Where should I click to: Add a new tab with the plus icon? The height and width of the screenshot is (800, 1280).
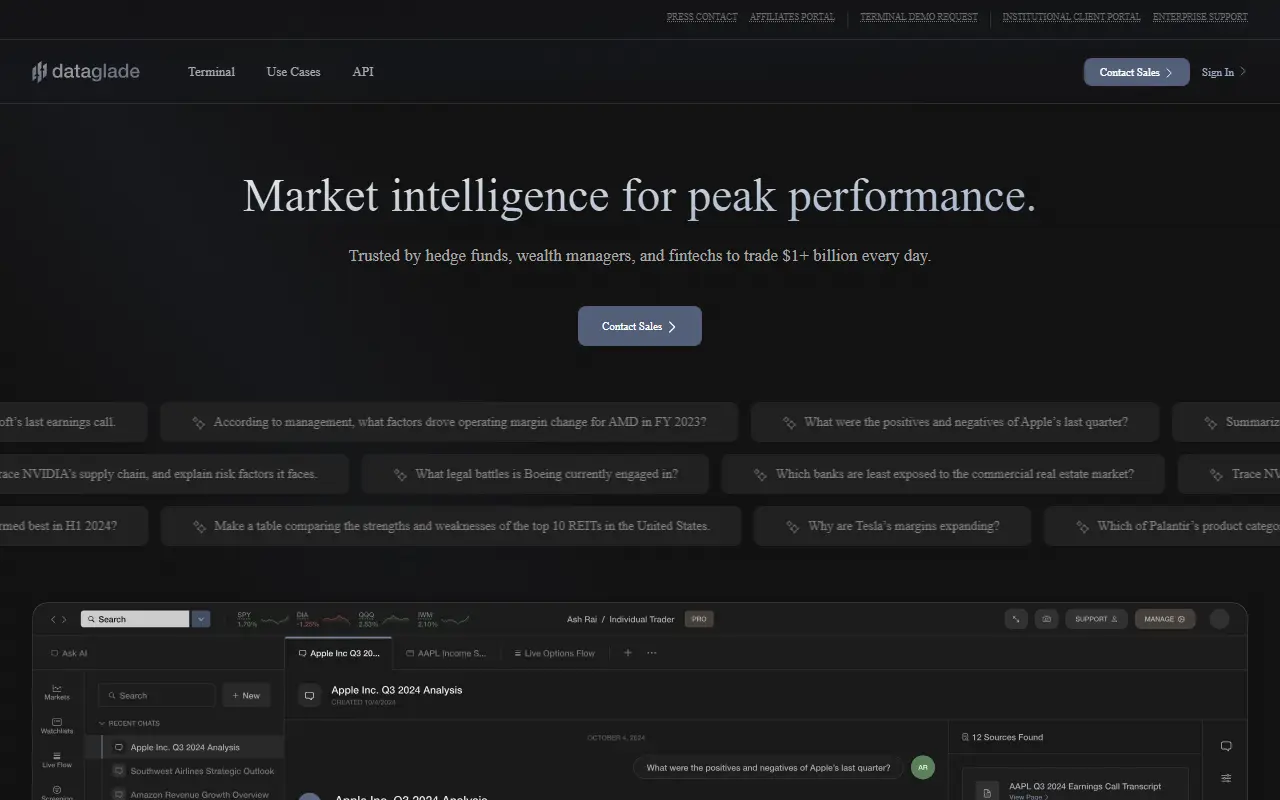pos(628,653)
